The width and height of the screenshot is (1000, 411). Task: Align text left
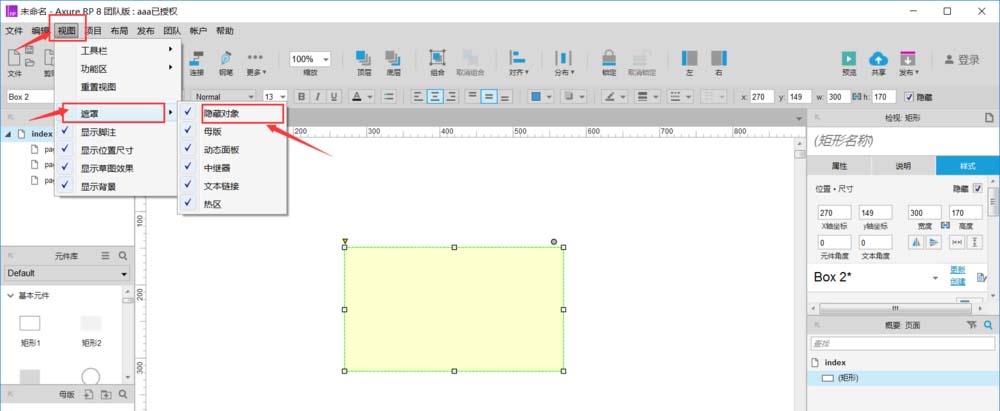point(418,96)
